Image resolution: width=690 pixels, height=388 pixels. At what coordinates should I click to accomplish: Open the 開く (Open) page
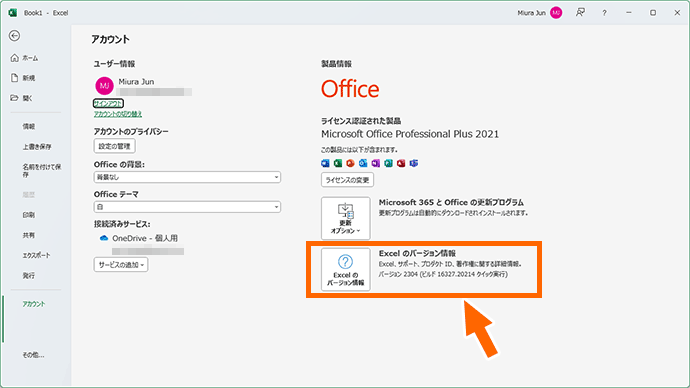coord(22,98)
